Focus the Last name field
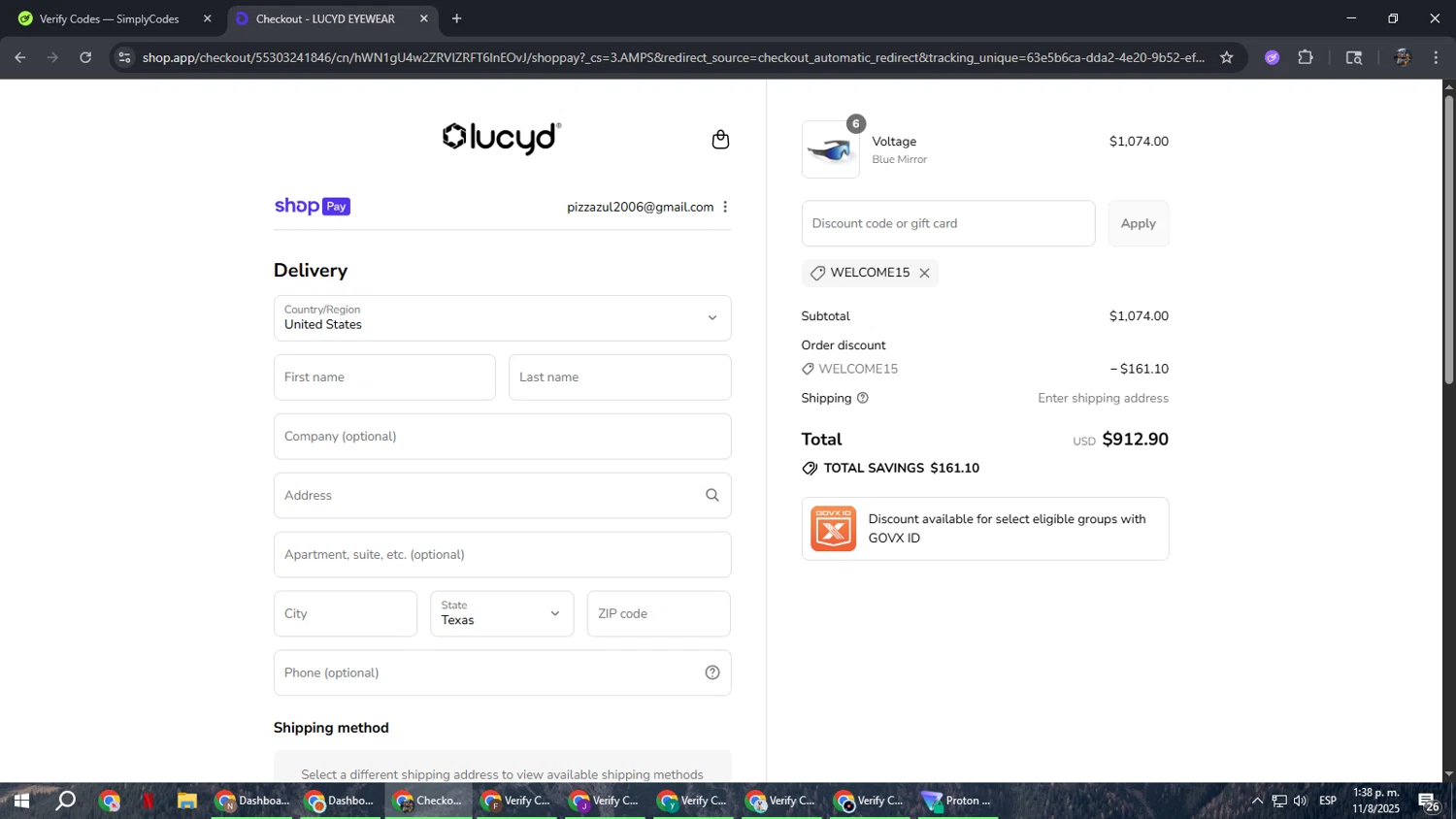Viewport: 1456px width, 819px height. pos(619,377)
